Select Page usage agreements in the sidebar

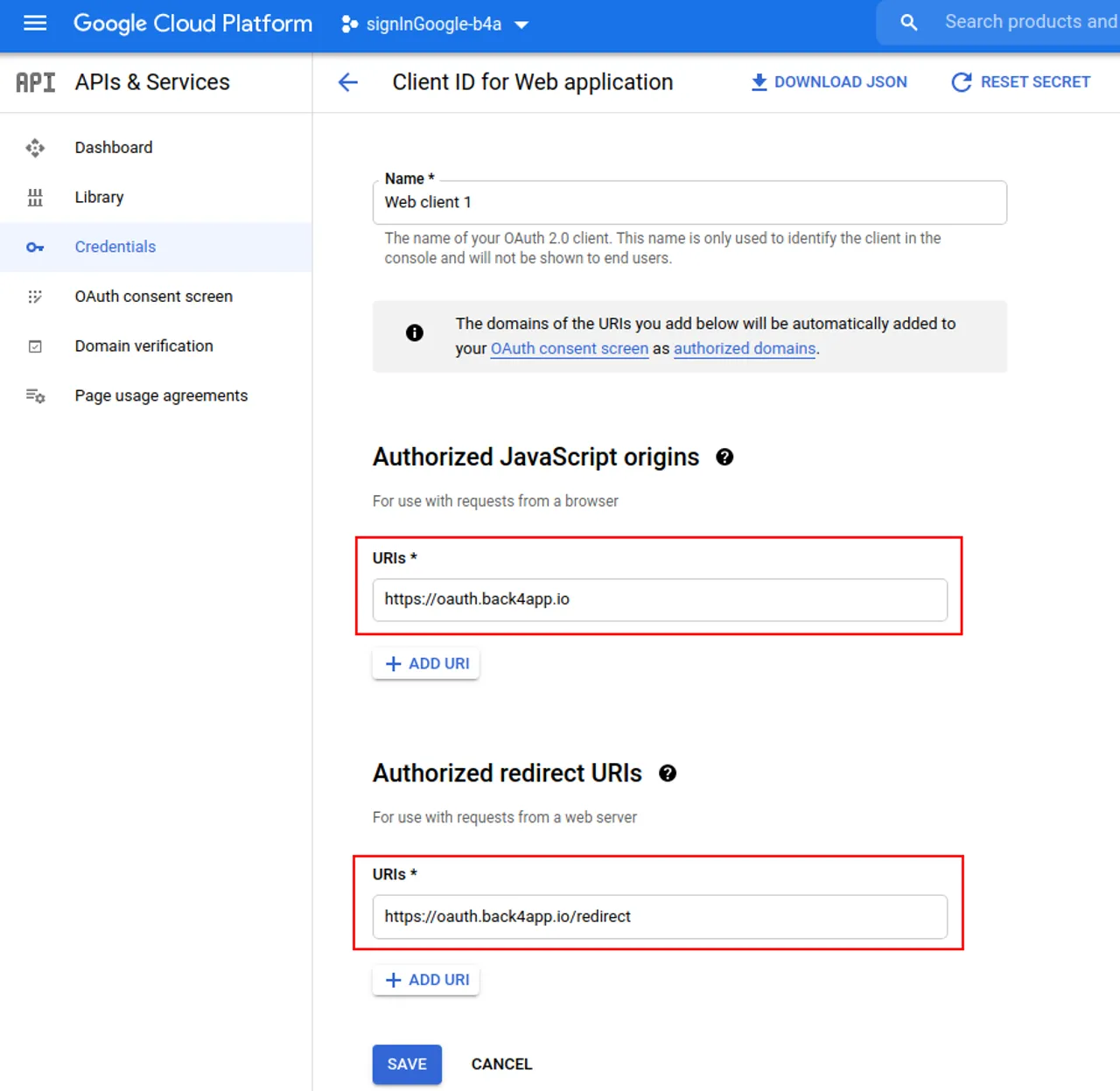click(160, 395)
